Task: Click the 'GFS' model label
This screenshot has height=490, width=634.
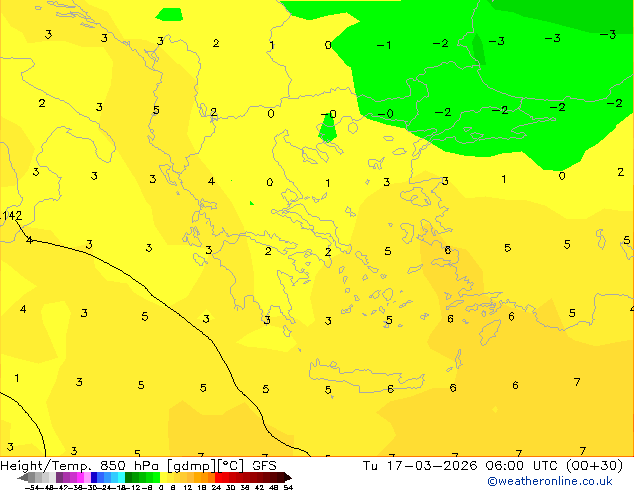Action: coord(264,466)
